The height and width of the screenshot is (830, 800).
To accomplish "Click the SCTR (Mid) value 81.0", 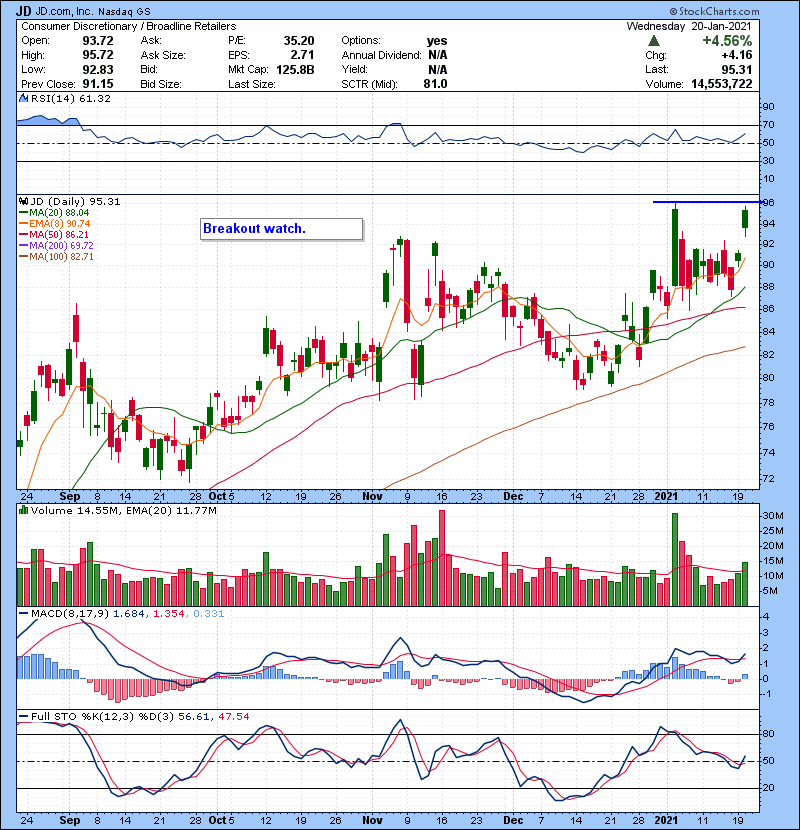I will (x=435, y=84).
